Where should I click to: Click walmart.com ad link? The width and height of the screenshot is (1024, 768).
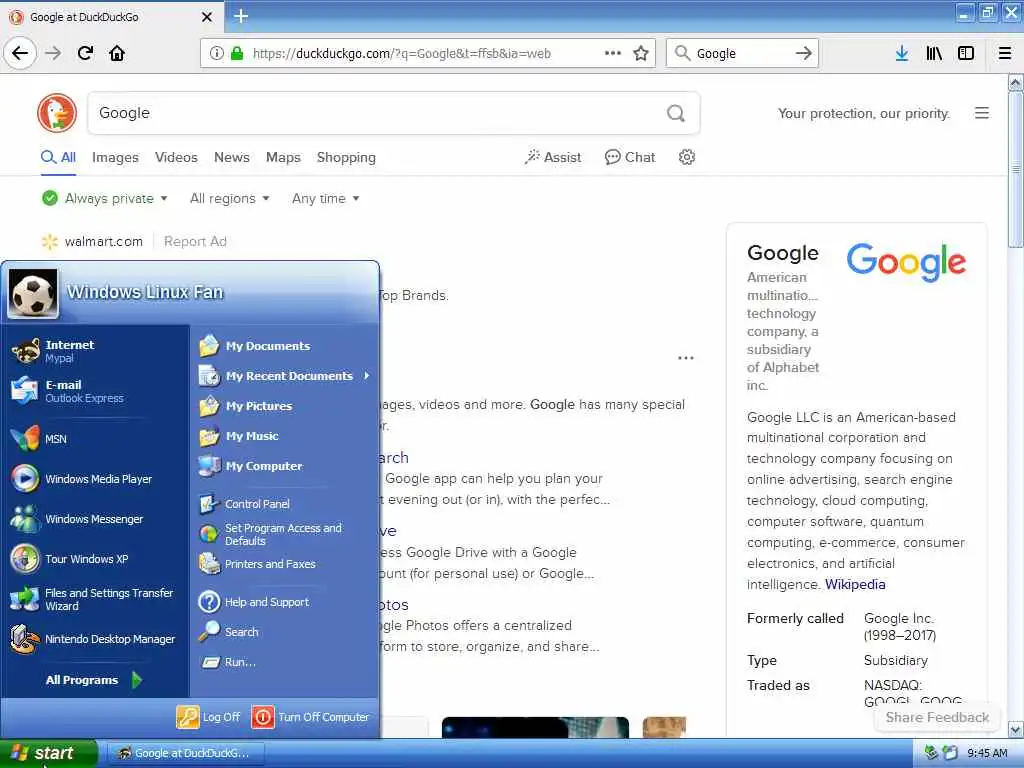103,242
